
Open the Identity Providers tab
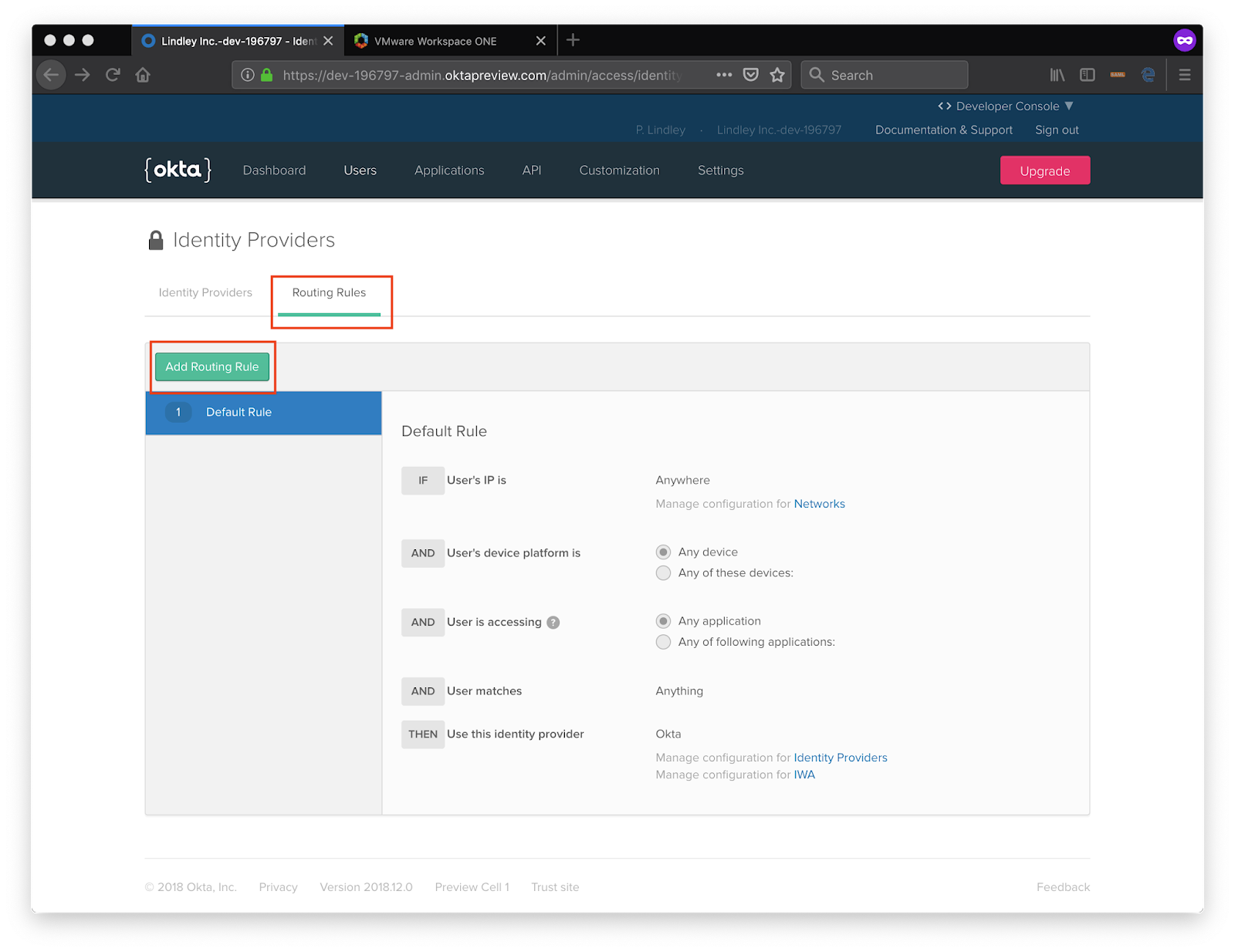pyautogui.click(x=205, y=292)
